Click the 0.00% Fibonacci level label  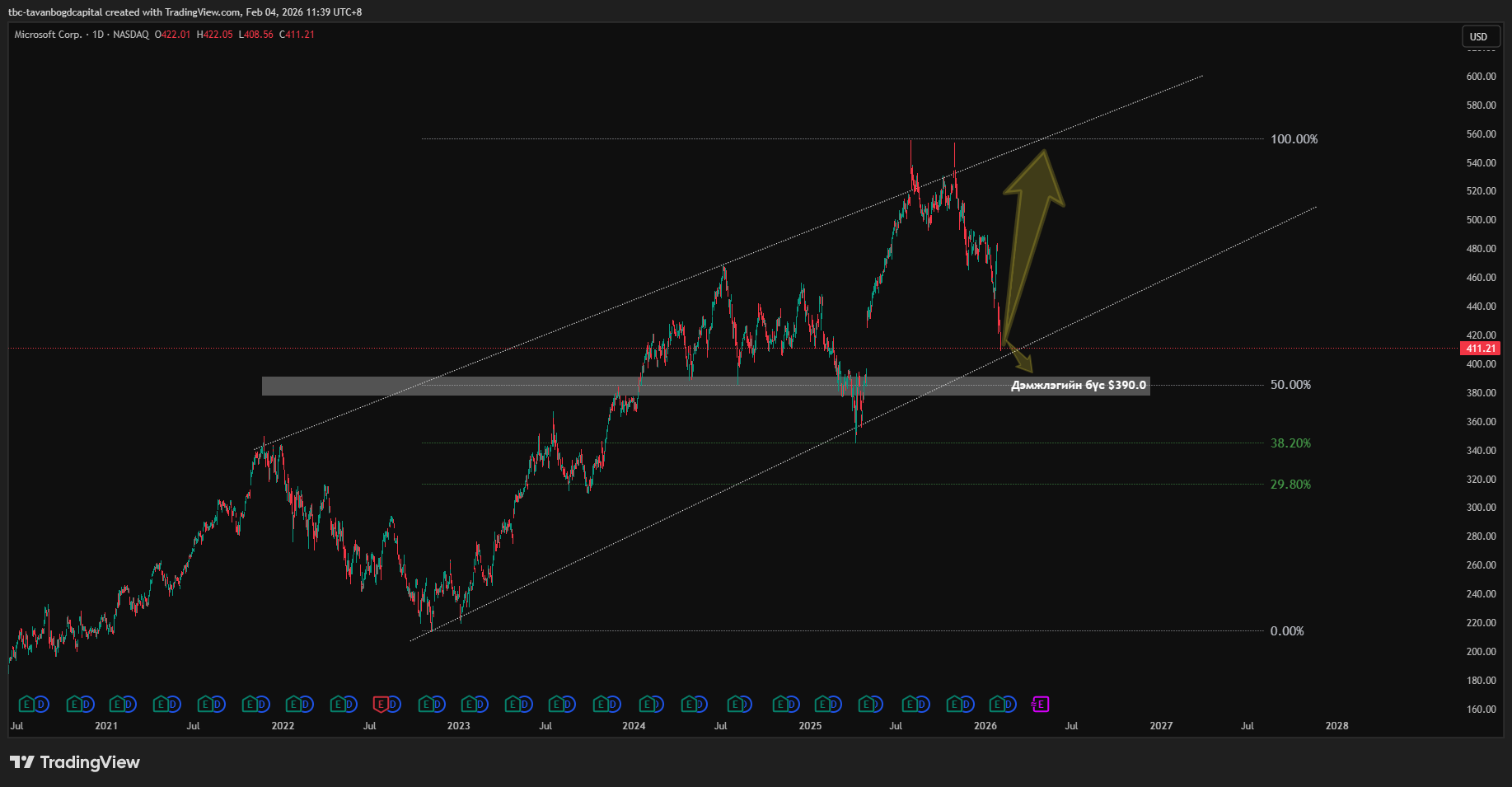(1287, 631)
